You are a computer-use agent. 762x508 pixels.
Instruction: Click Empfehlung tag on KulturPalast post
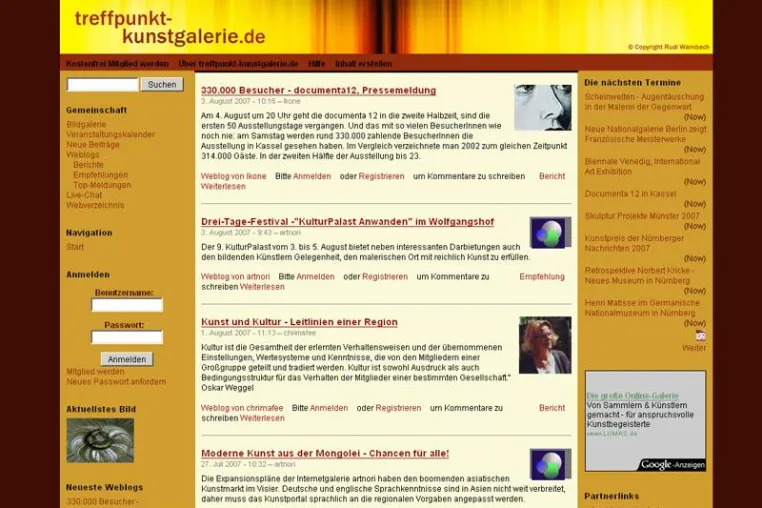click(x=542, y=277)
